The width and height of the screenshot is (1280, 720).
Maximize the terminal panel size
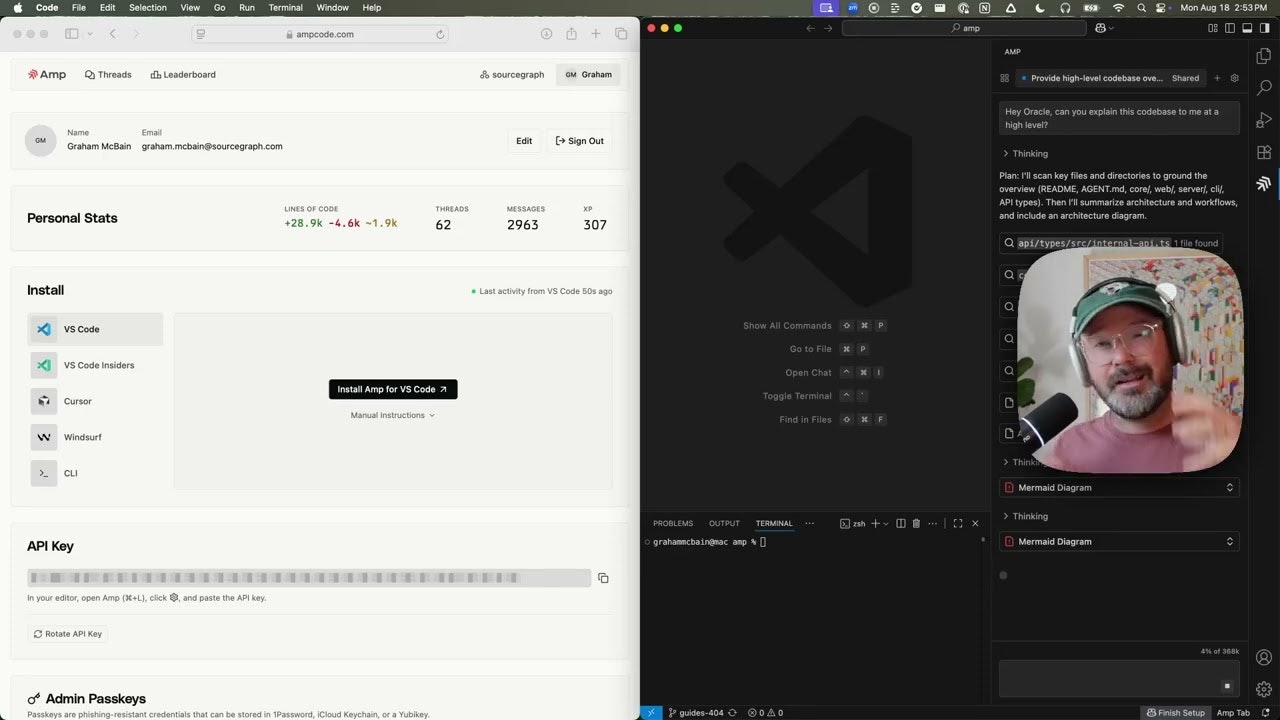[957, 523]
